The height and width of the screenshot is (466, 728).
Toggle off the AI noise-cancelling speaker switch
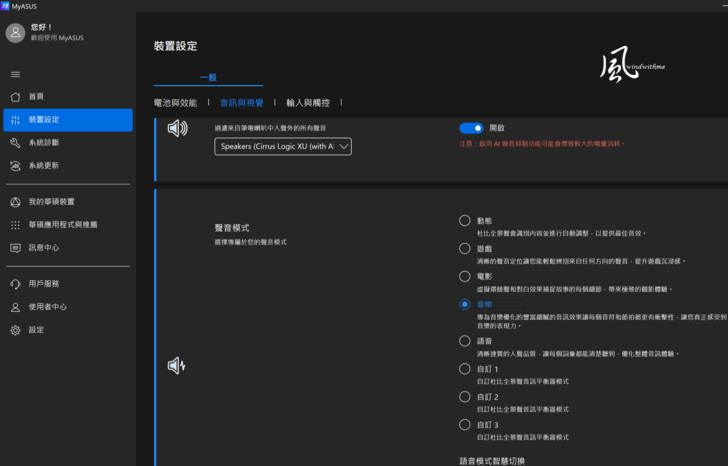point(471,128)
